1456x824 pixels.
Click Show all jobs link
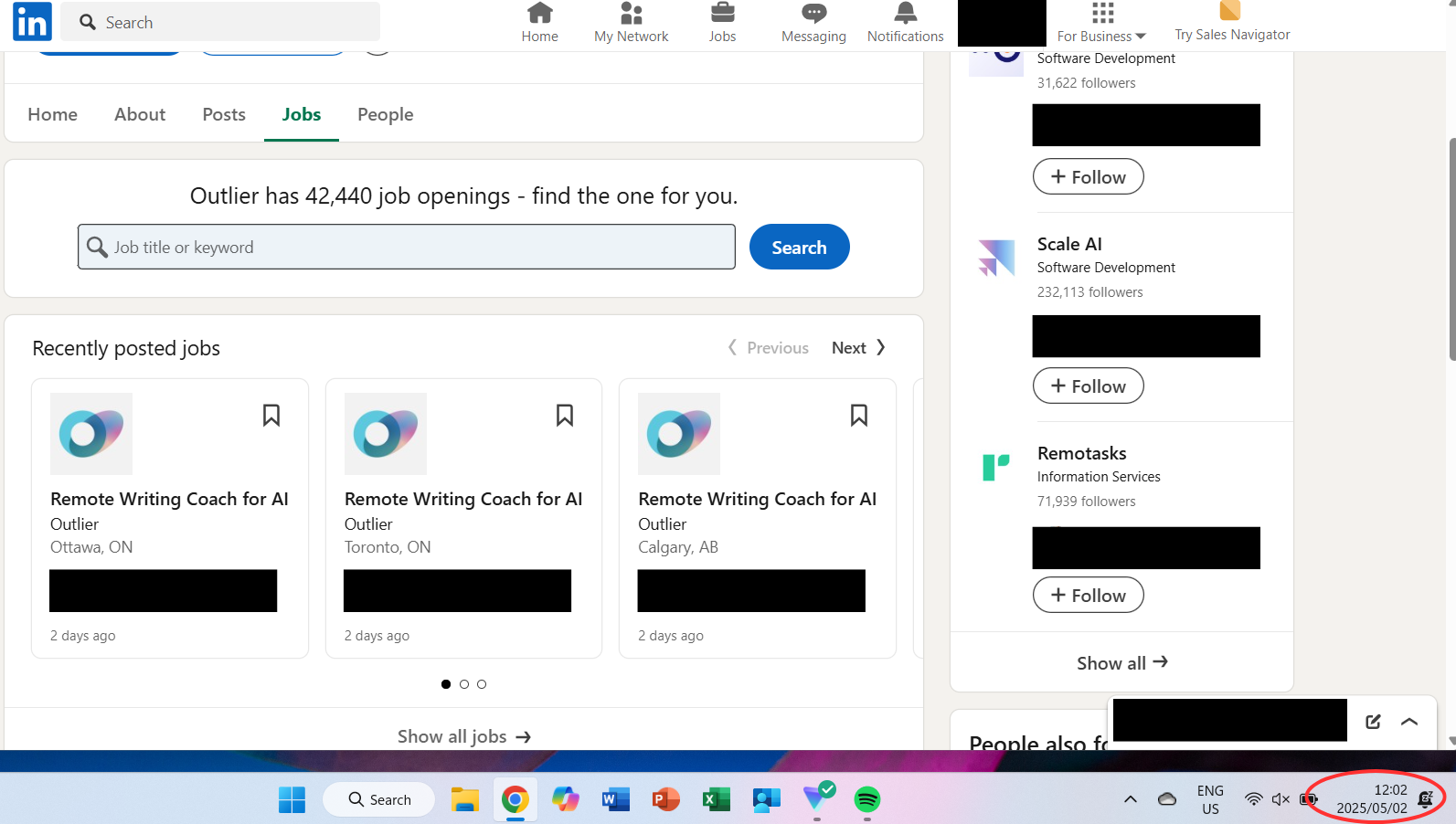click(x=464, y=736)
